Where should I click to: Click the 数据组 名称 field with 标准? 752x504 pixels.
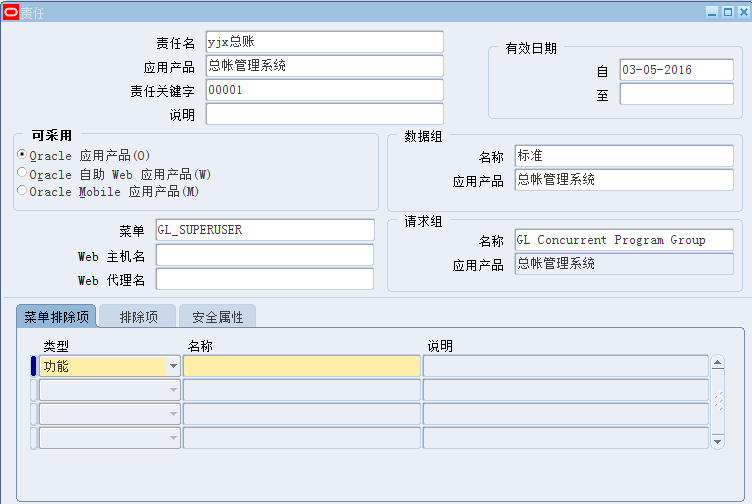(624, 156)
